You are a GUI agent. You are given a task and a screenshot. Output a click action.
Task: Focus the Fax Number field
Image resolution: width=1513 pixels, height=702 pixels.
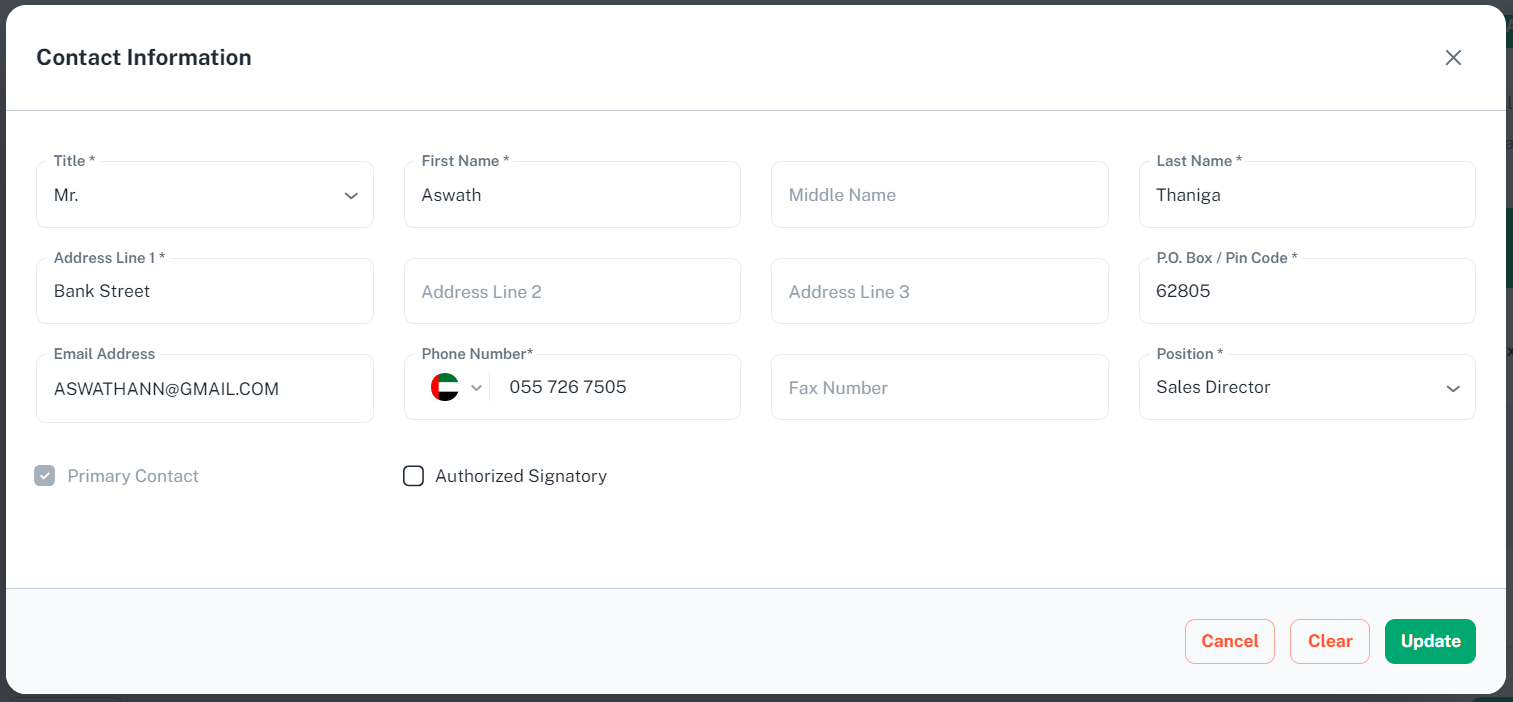click(939, 388)
